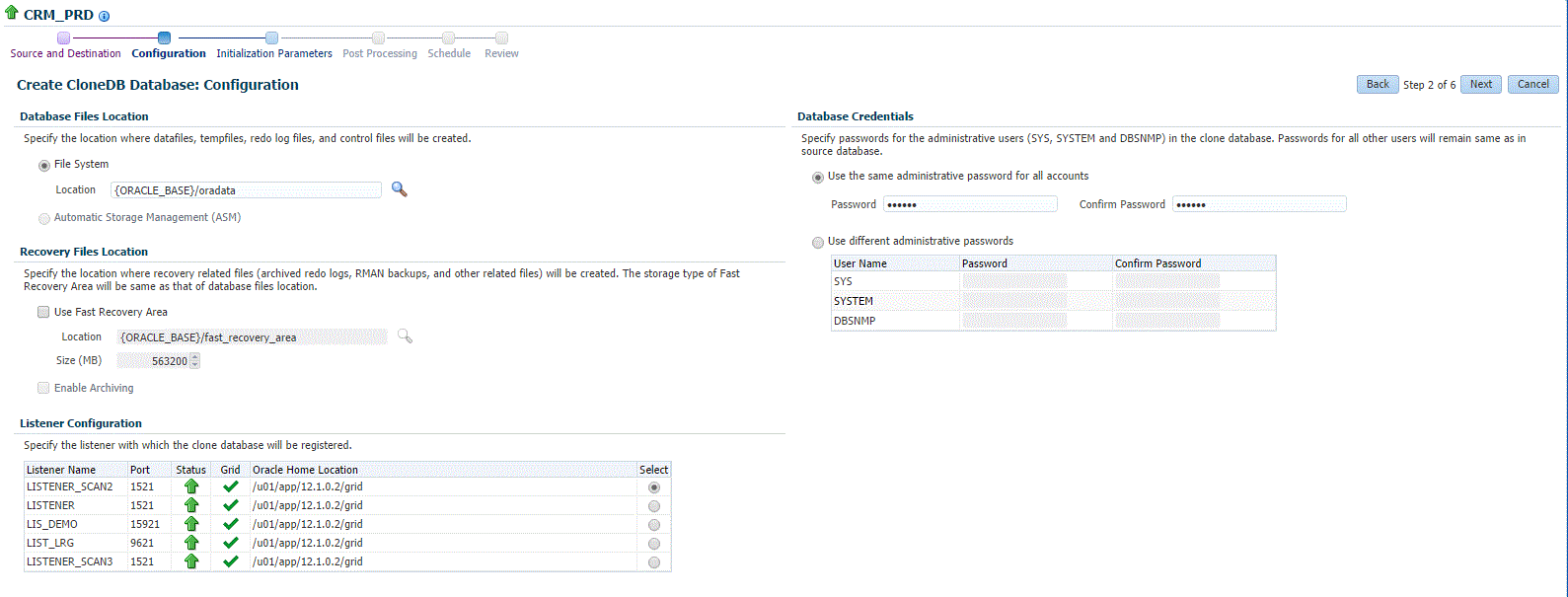Click the SYSTEM password field
The image size is (1568, 597).
pos(1014,301)
